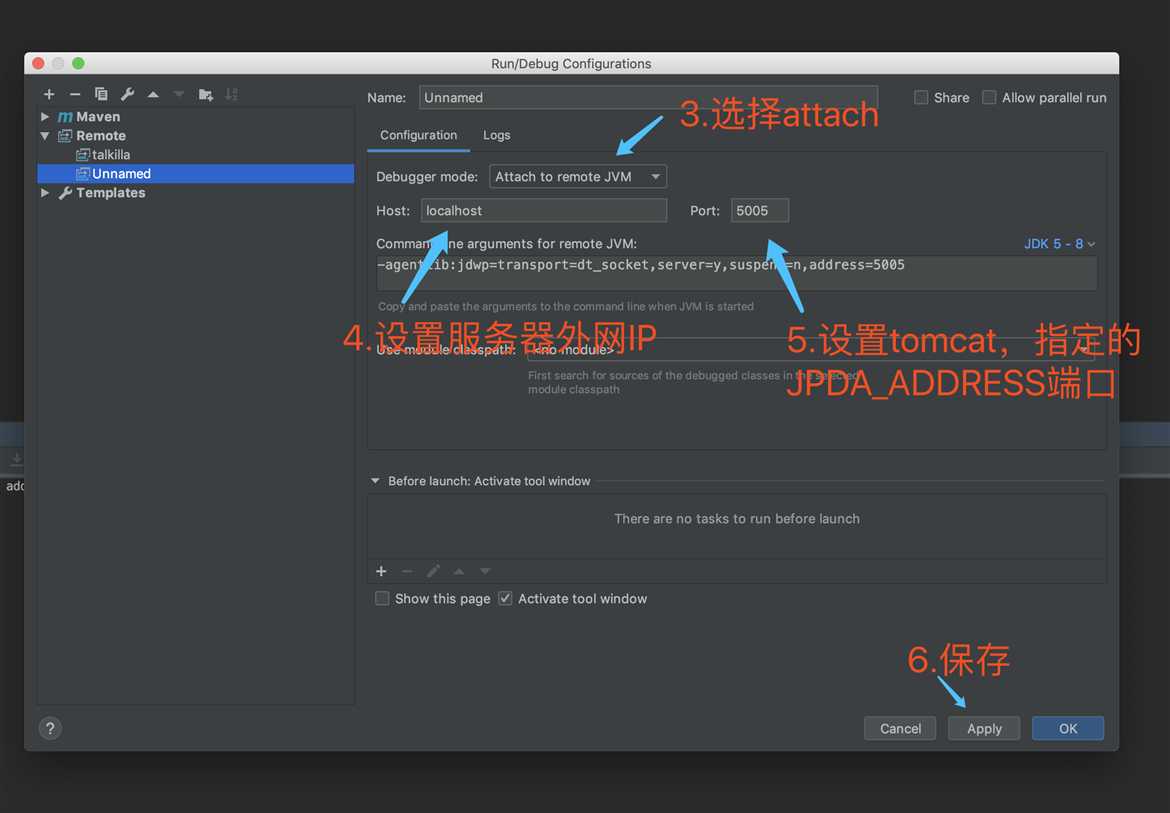Move configuration down in the tree toolbar
The width and height of the screenshot is (1170, 813).
pos(178,95)
